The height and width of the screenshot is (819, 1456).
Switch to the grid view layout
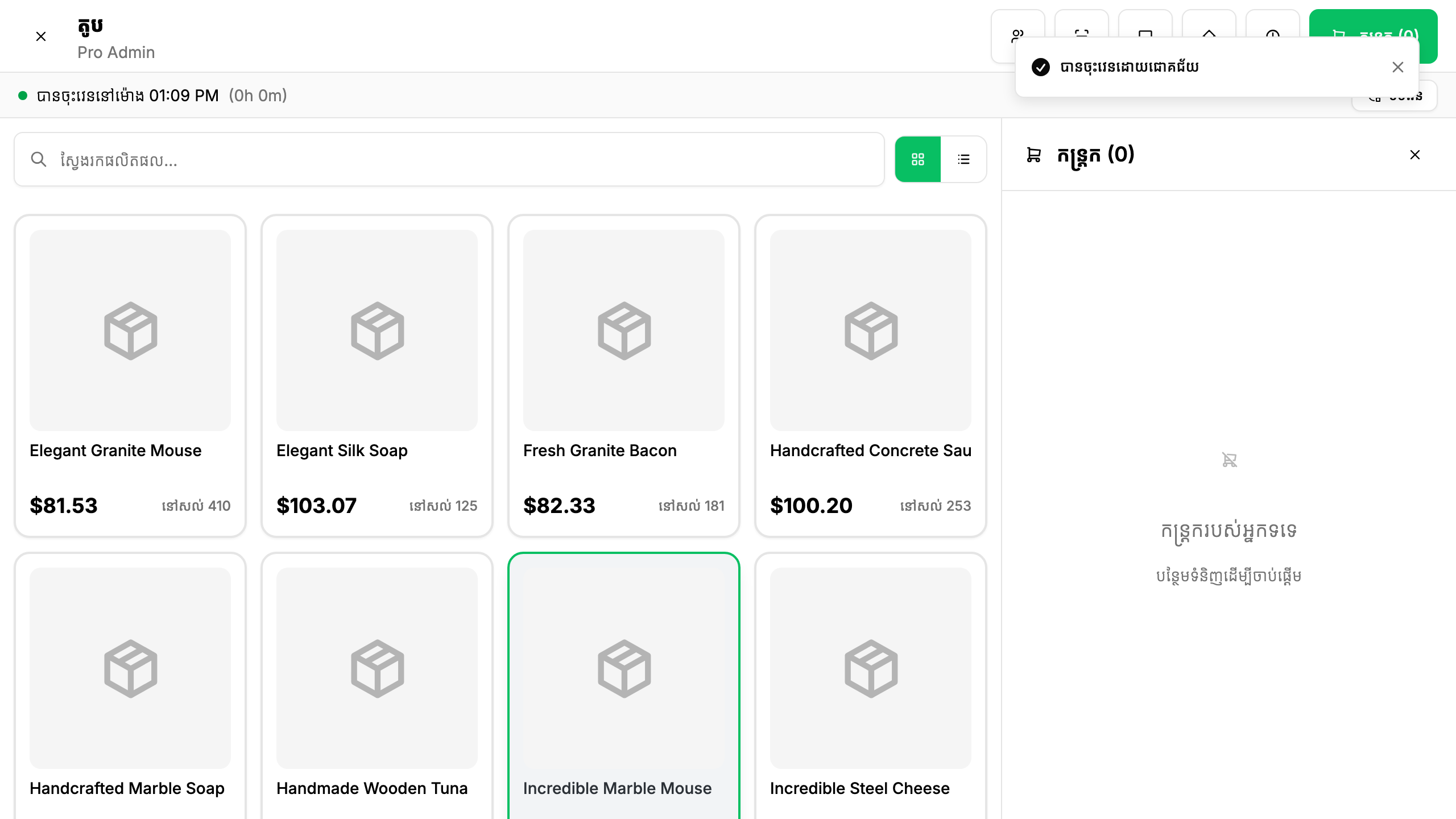tap(918, 159)
